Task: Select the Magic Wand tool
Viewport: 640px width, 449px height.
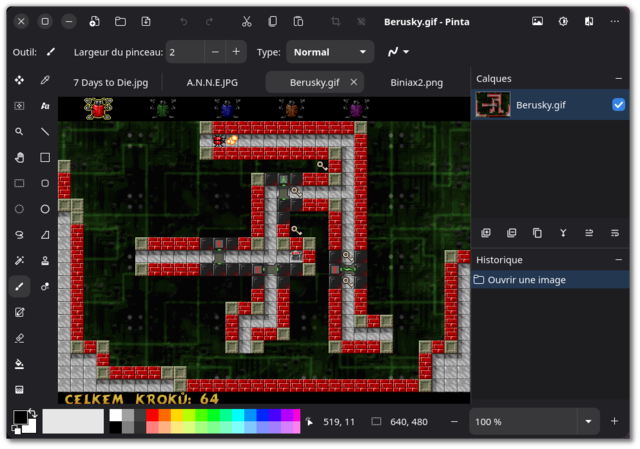Action: coord(19,260)
